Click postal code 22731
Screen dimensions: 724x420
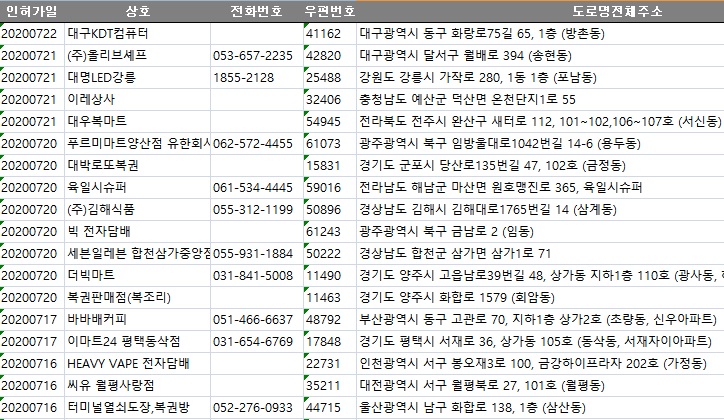(323, 364)
